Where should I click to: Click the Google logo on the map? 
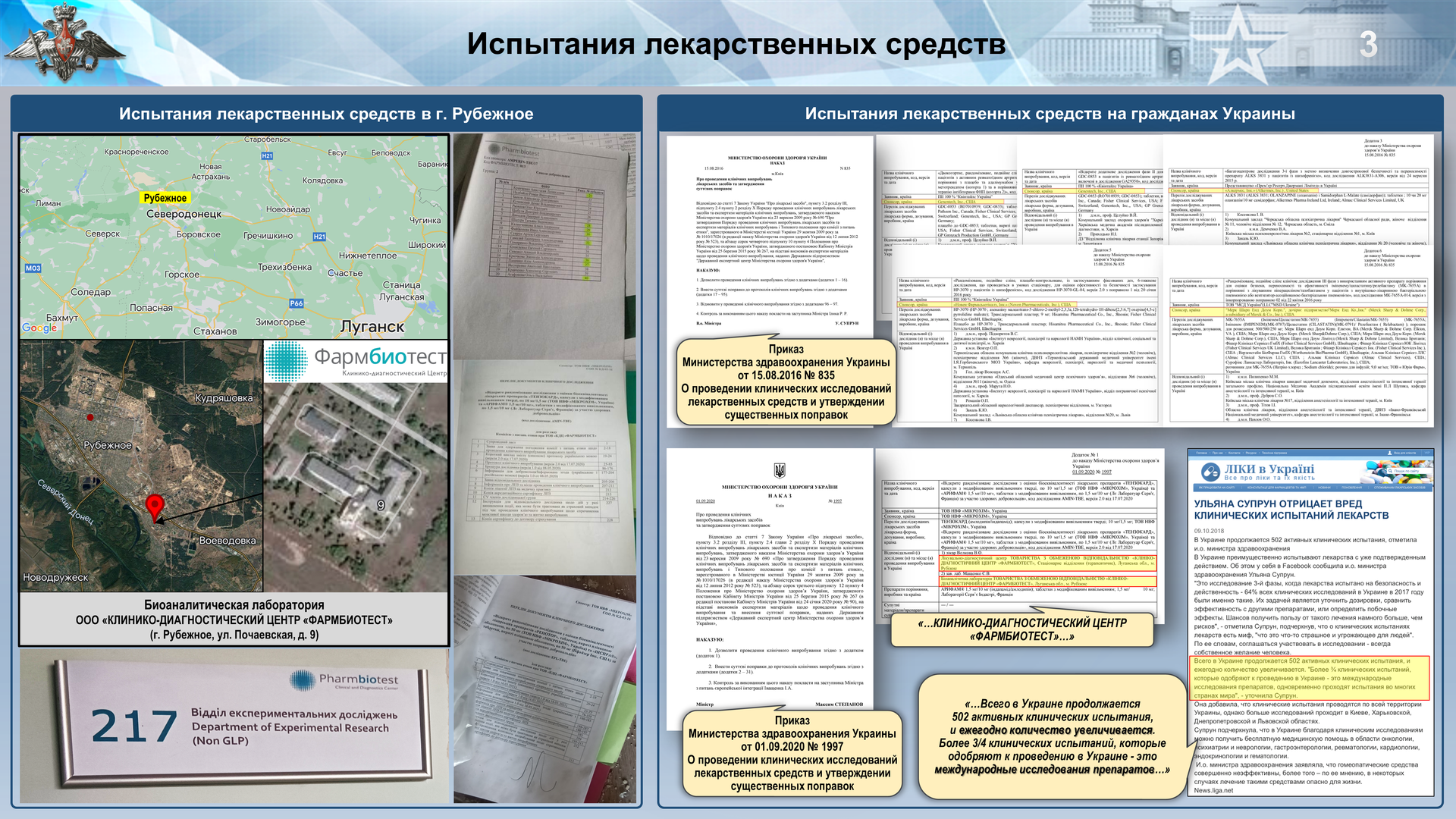39,328
